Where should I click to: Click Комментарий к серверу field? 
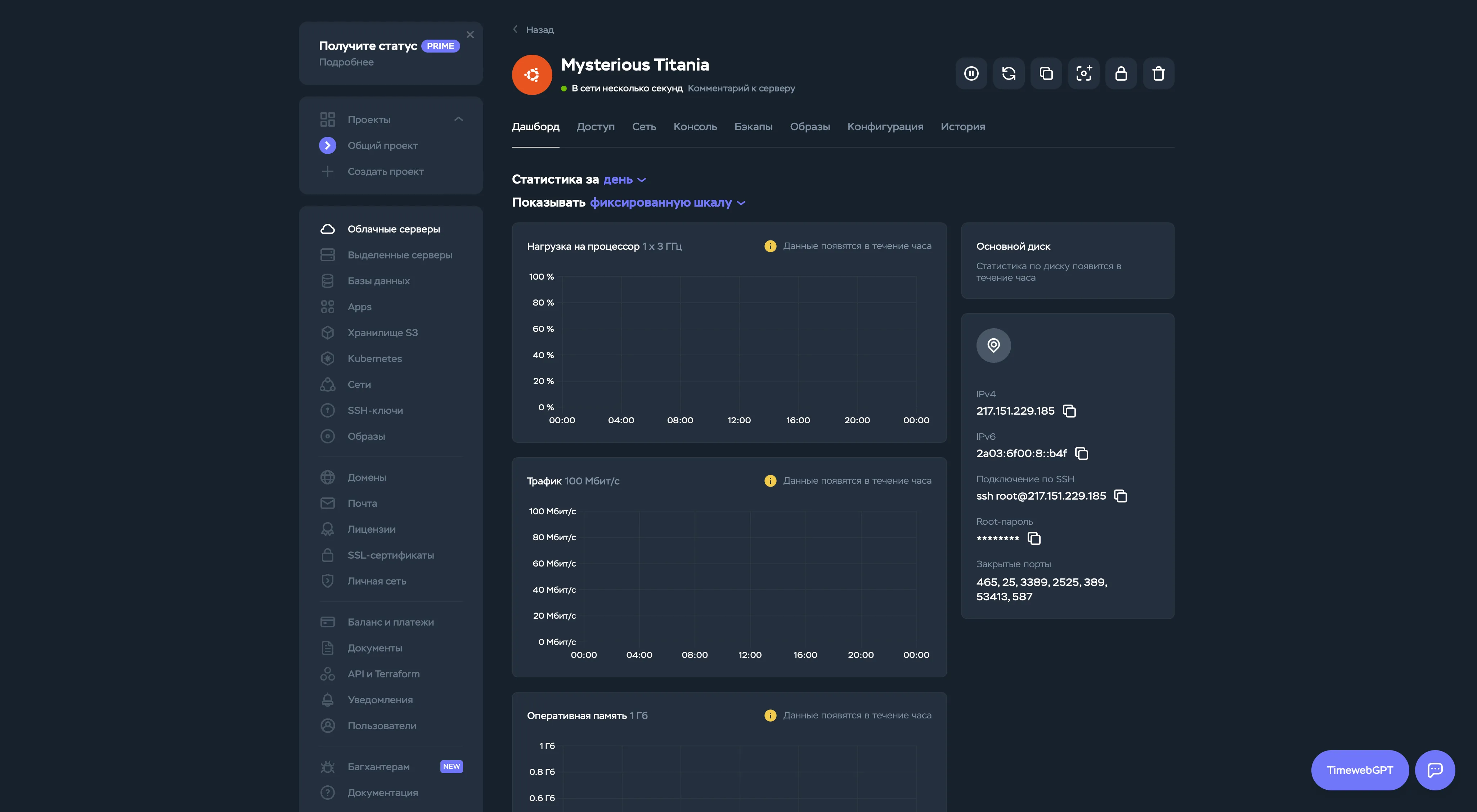741,88
